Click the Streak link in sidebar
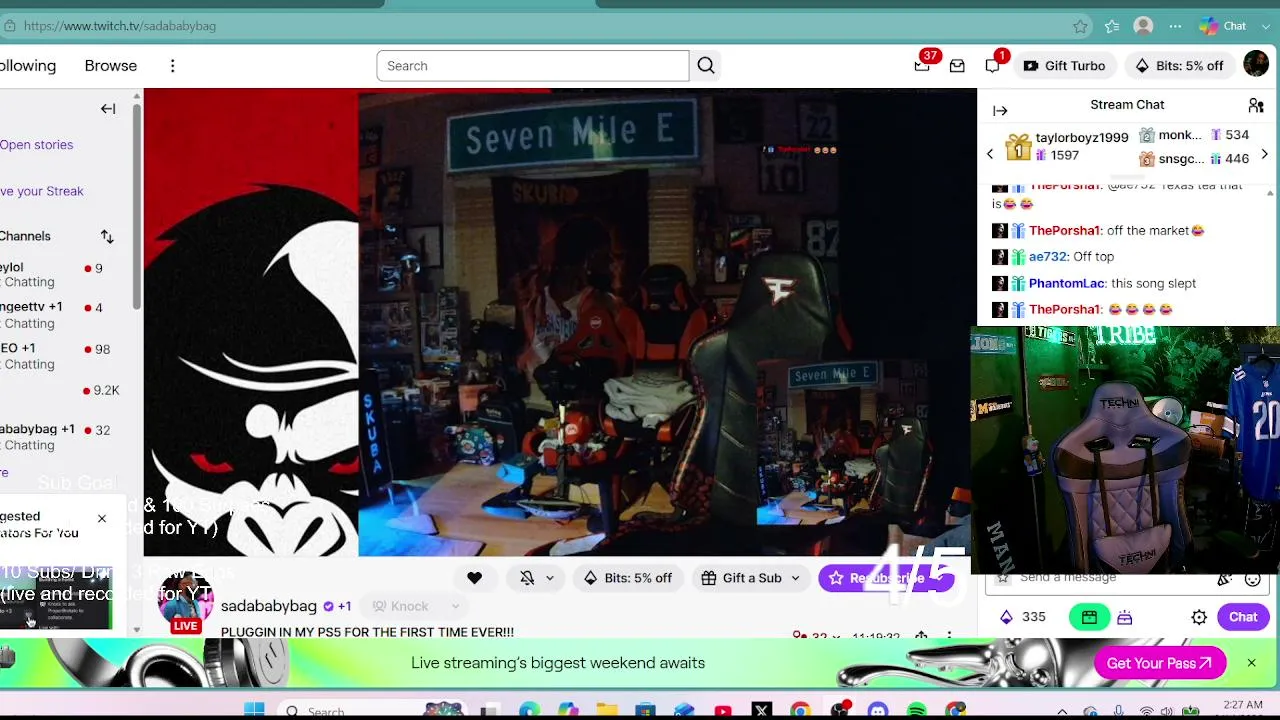The width and height of the screenshot is (1280, 720). [42, 191]
